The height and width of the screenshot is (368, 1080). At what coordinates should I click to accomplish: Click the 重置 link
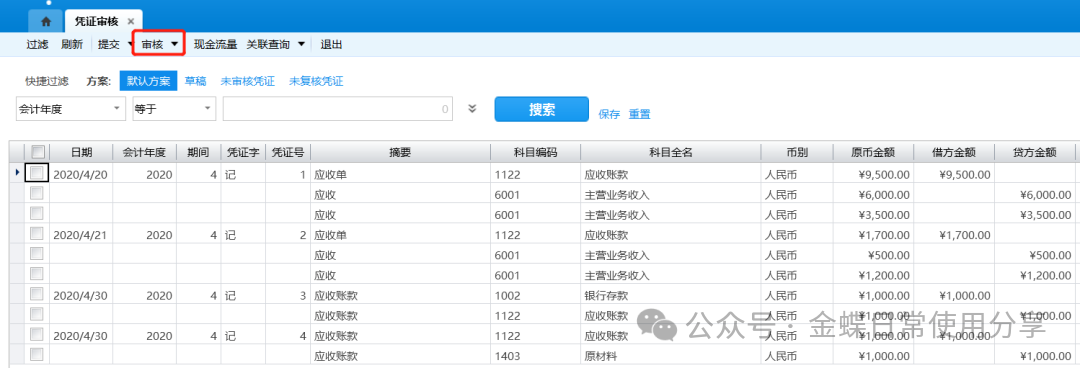pos(639,114)
